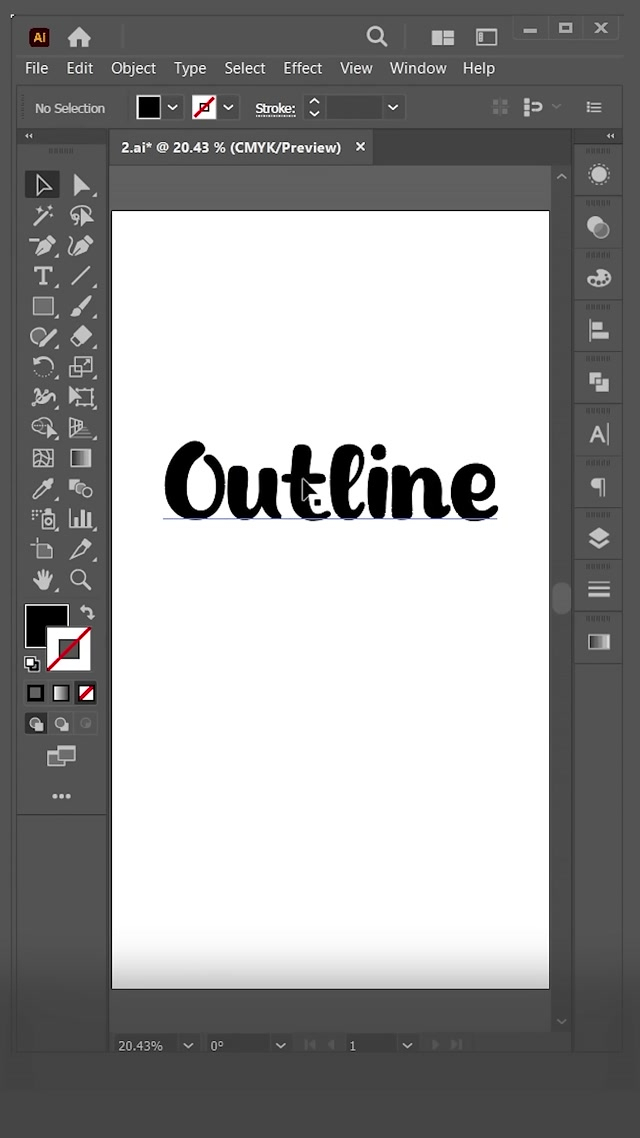Swap fill and stroke colors
The width and height of the screenshot is (640, 1138).
point(87,612)
